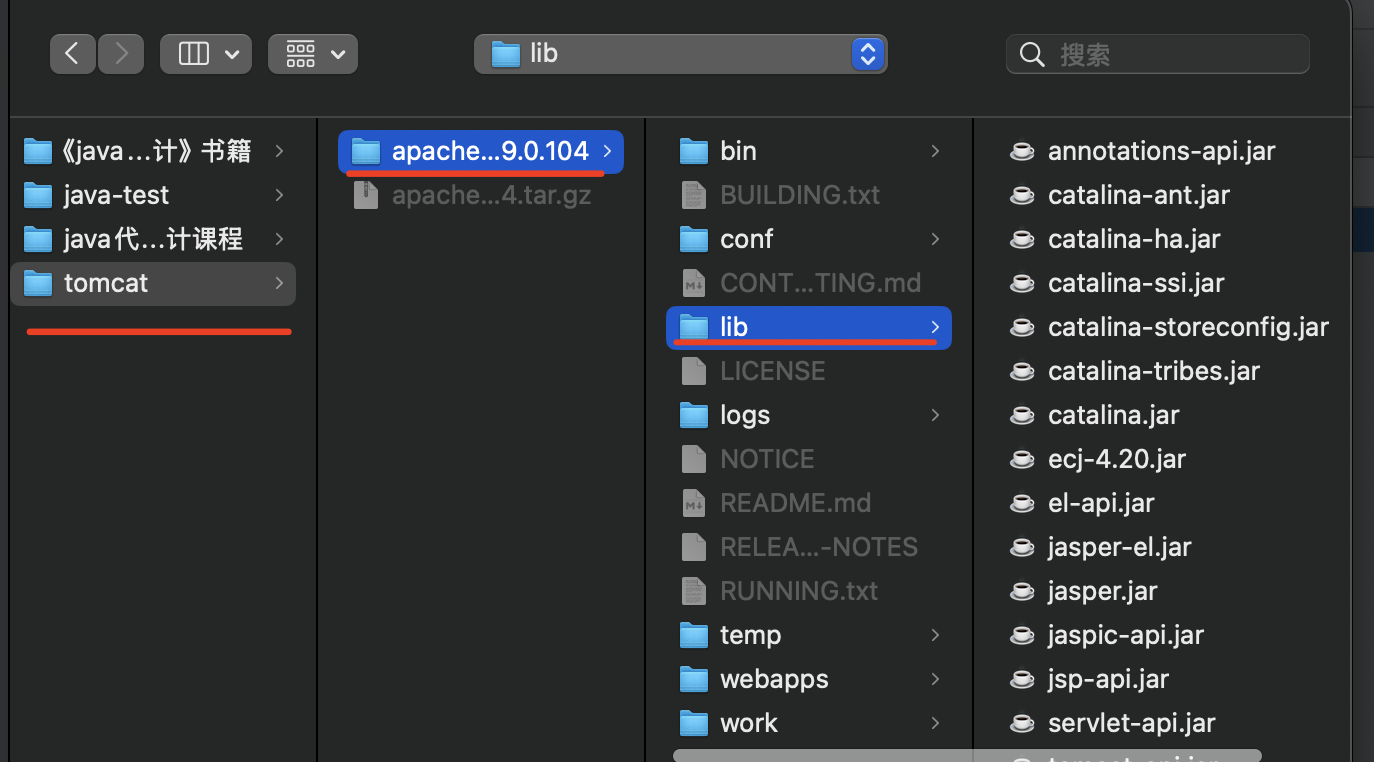Open the lib path popup selector

[868, 54]
